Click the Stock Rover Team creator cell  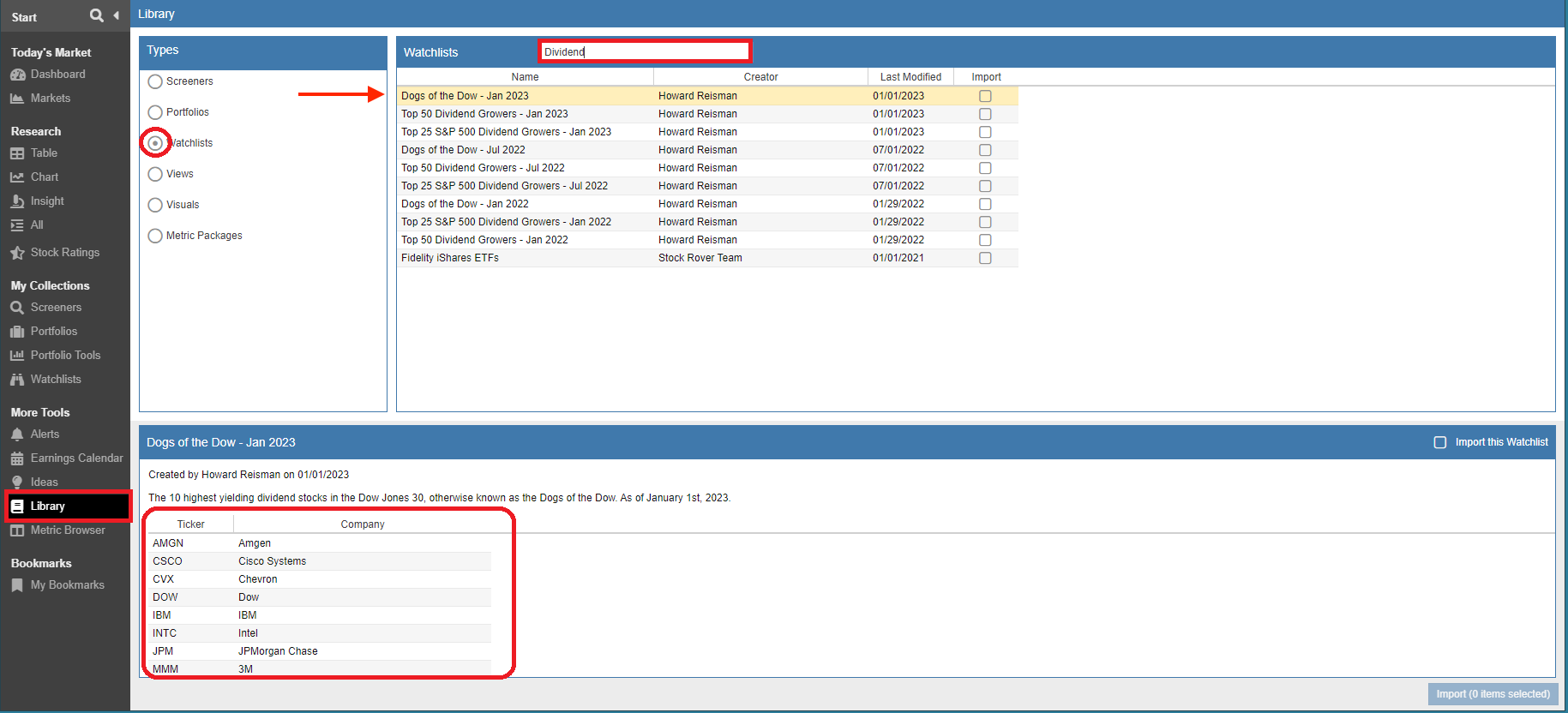pyautogui.click(x=700, y=258)
